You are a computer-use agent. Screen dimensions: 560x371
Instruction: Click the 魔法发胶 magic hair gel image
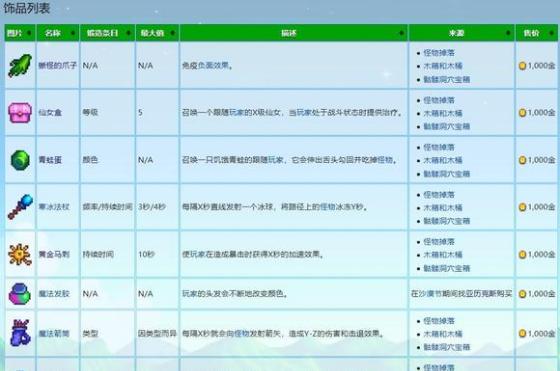tap(20, 294)
